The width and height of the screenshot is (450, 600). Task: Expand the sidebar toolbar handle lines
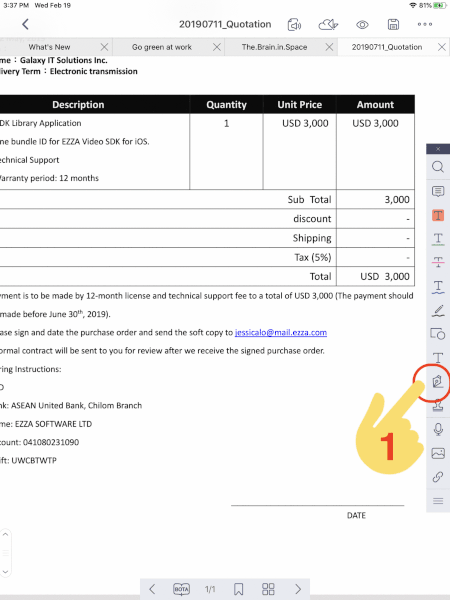(x=438, y=501)
